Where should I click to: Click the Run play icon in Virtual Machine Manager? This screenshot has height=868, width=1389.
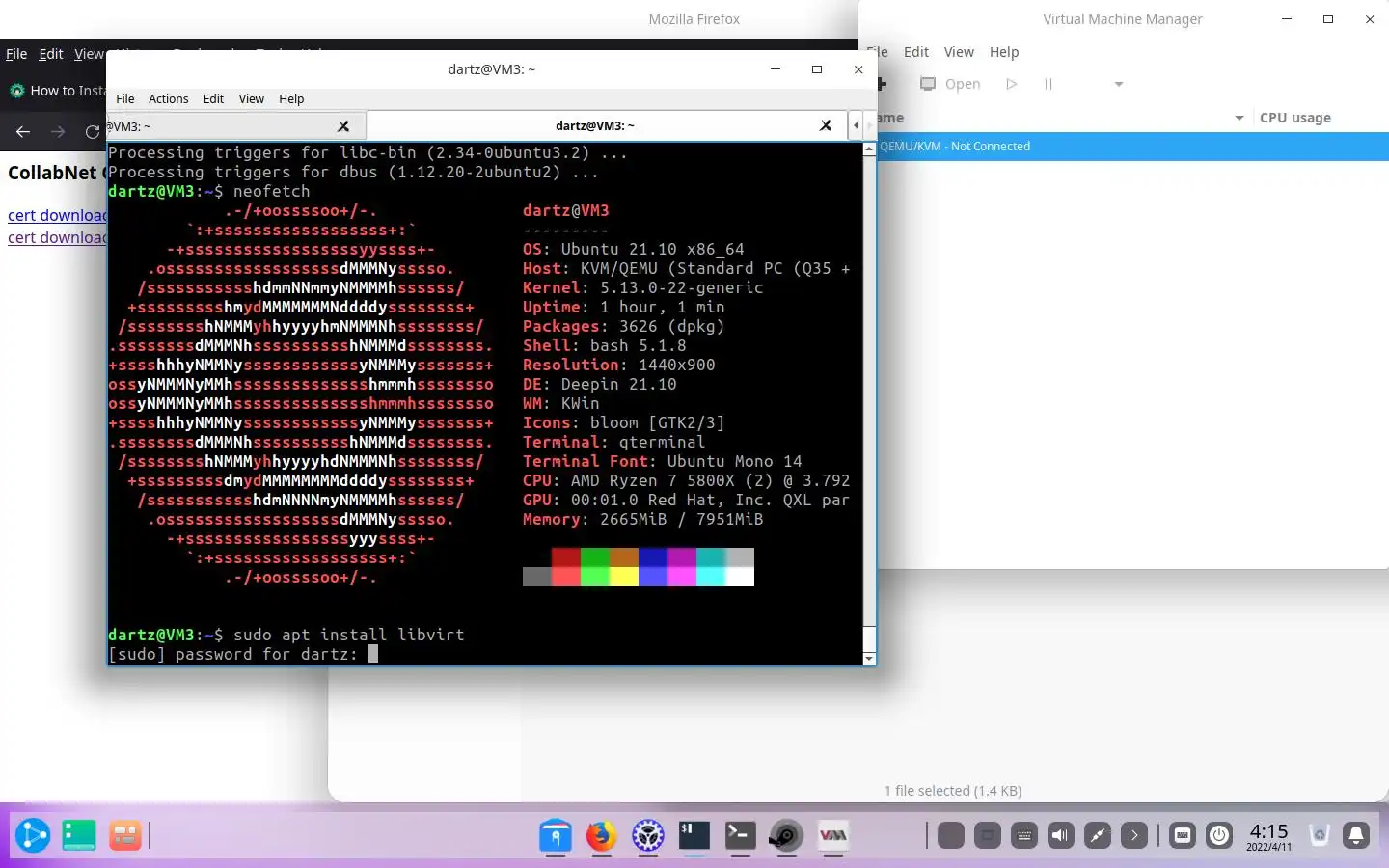(x=1011, y=84)
